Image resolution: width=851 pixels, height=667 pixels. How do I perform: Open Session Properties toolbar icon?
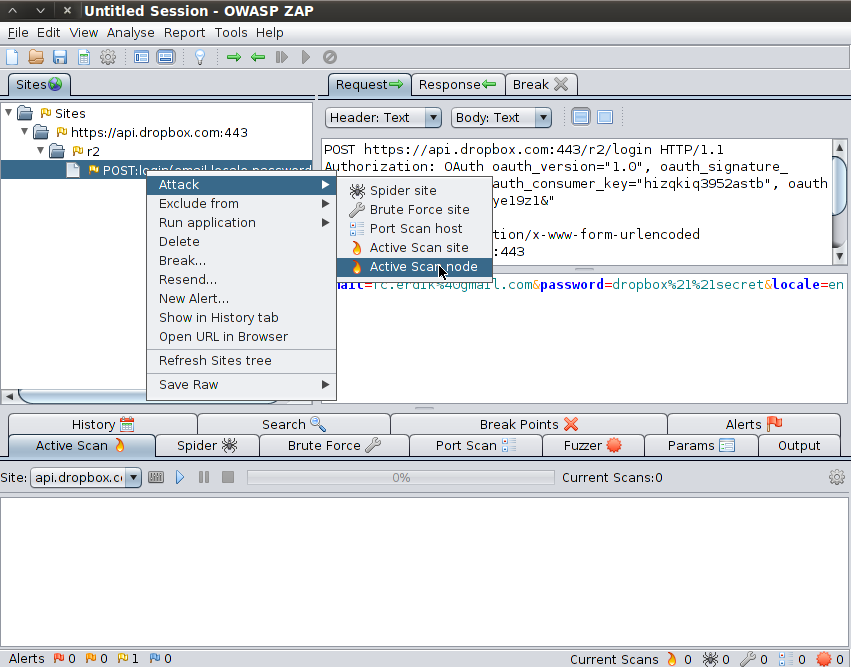tap(84, 57)
